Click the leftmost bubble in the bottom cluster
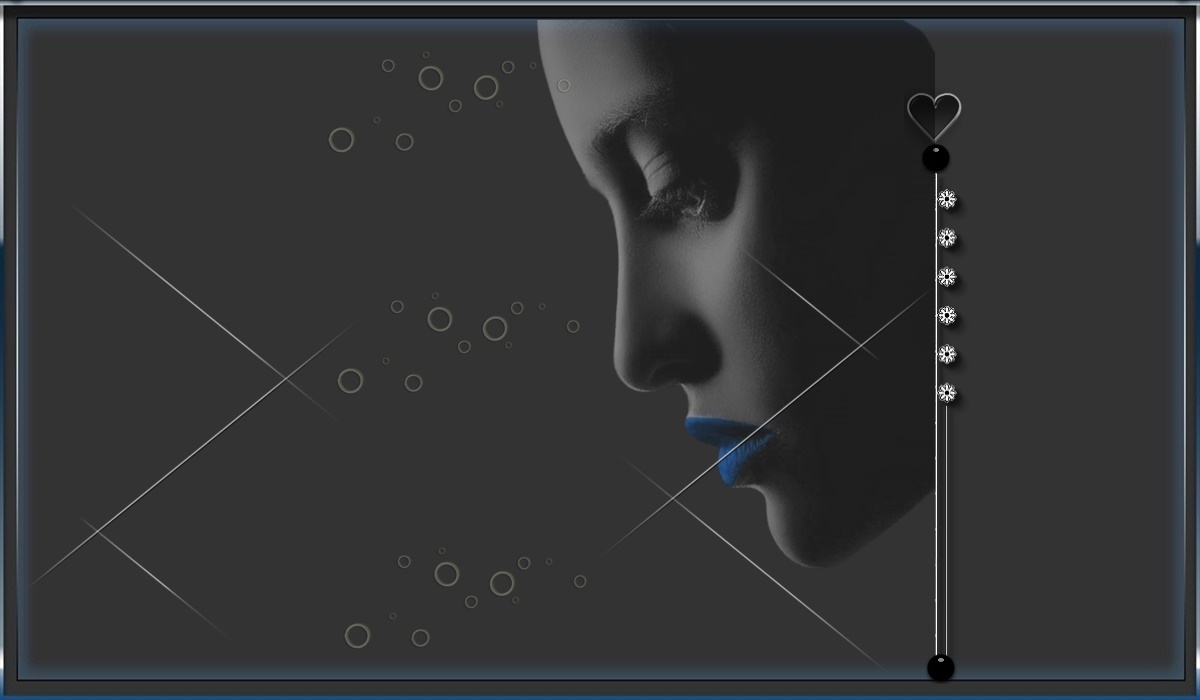 click(x=357, y=636)
